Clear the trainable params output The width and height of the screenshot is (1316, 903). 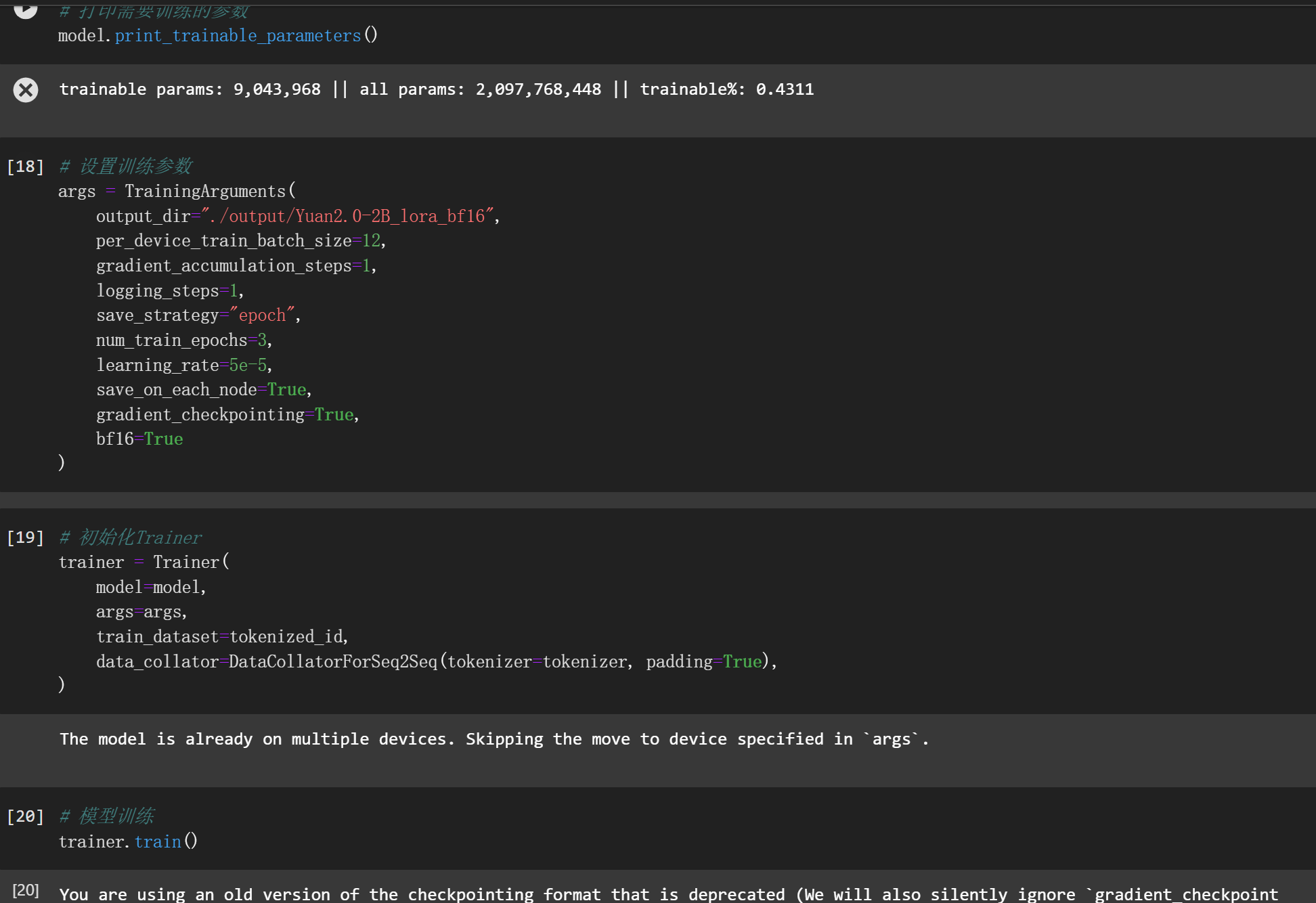pos(26,90)
